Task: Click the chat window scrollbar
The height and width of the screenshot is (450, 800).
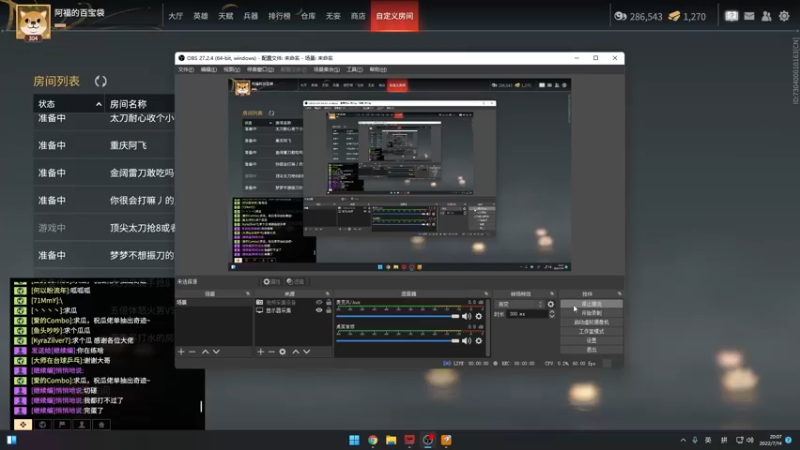Action: tap(201, 406)
